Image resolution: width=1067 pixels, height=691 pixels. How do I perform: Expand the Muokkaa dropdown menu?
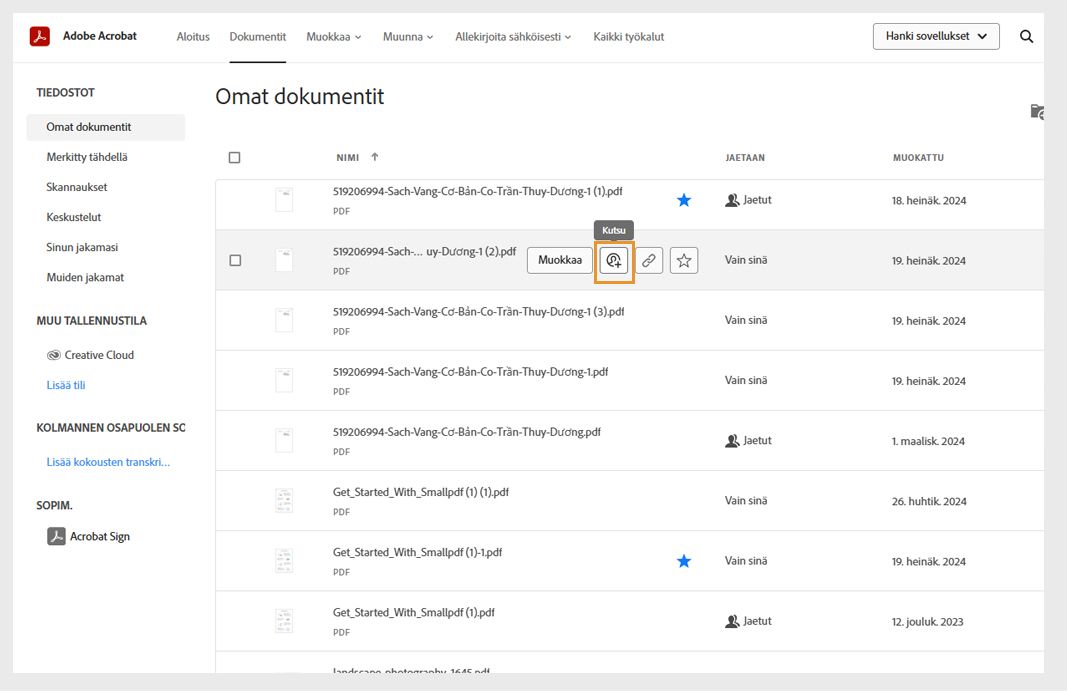(334, 37)
